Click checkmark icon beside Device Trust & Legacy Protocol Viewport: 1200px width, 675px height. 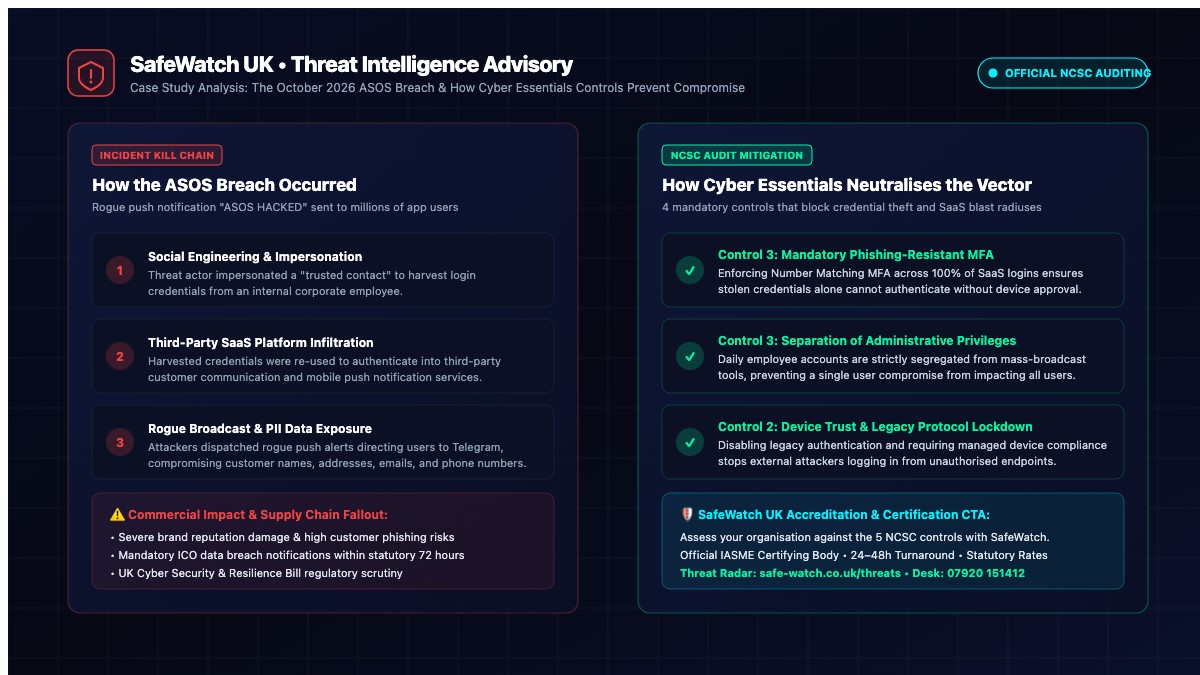(x=690, y=442)
